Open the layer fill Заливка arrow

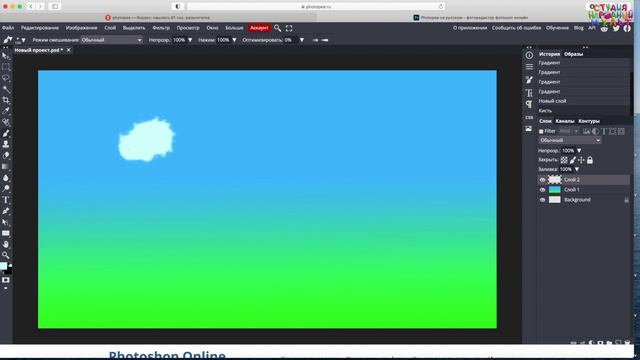coord(577,169)
